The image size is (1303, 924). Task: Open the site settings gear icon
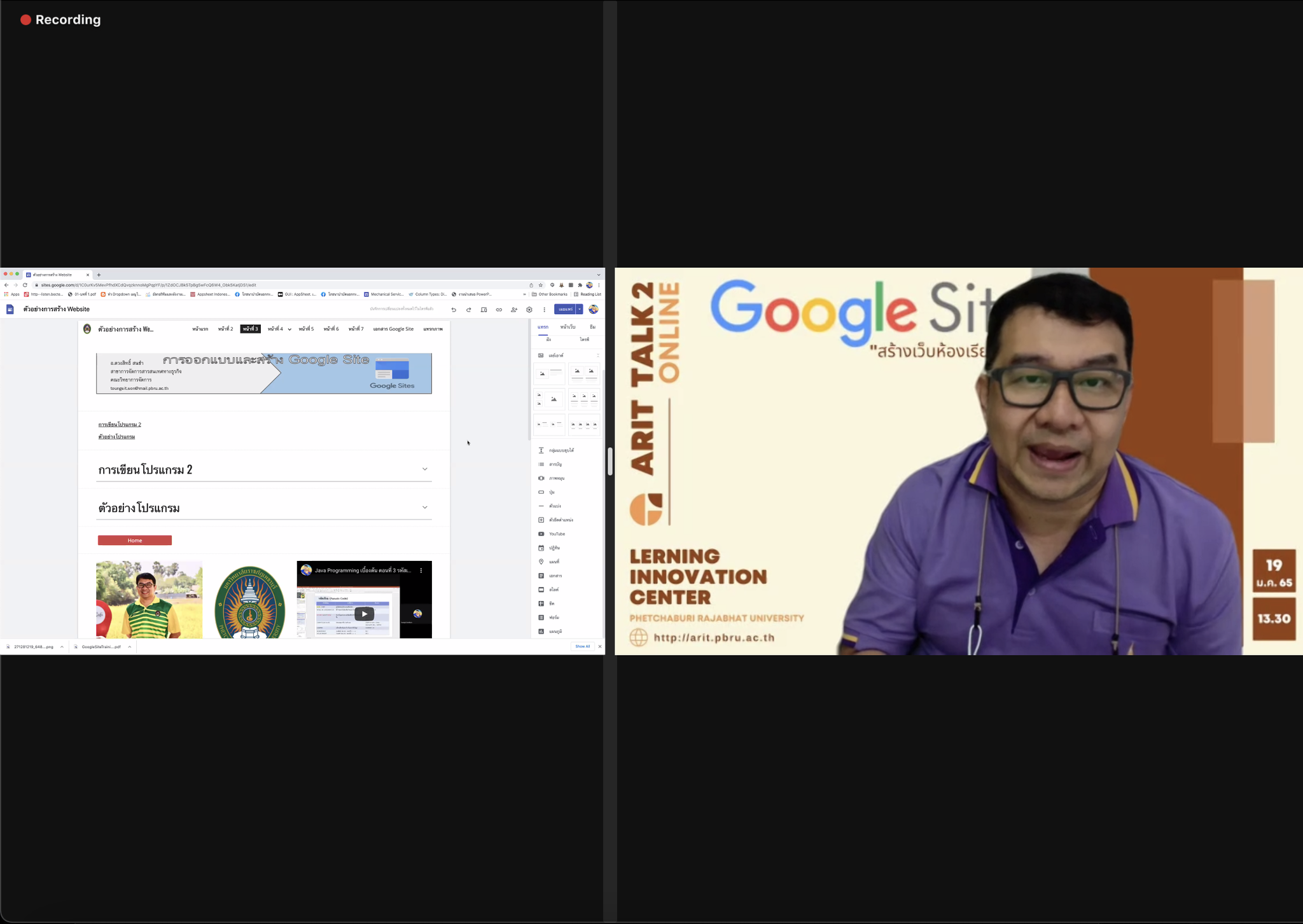click(529, 310)
